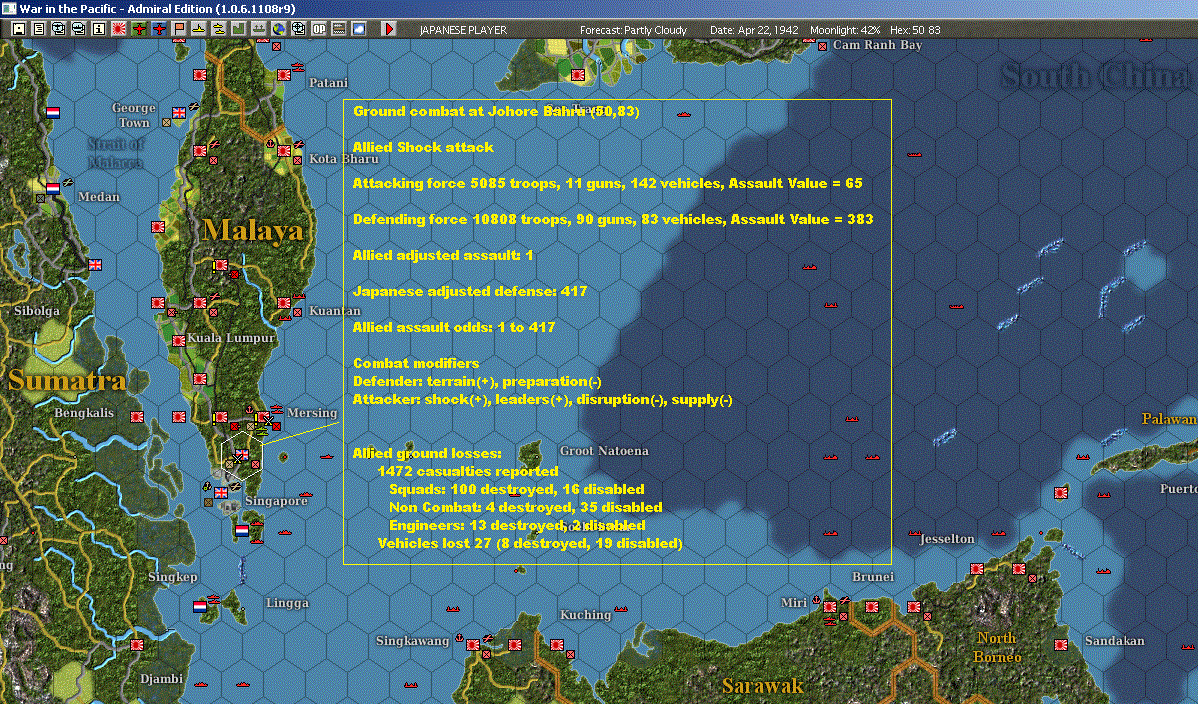Click the Japanese rising sun toolbar icon
The width and height of the screenshot is (1198, 704).
(x=118, y=29)
